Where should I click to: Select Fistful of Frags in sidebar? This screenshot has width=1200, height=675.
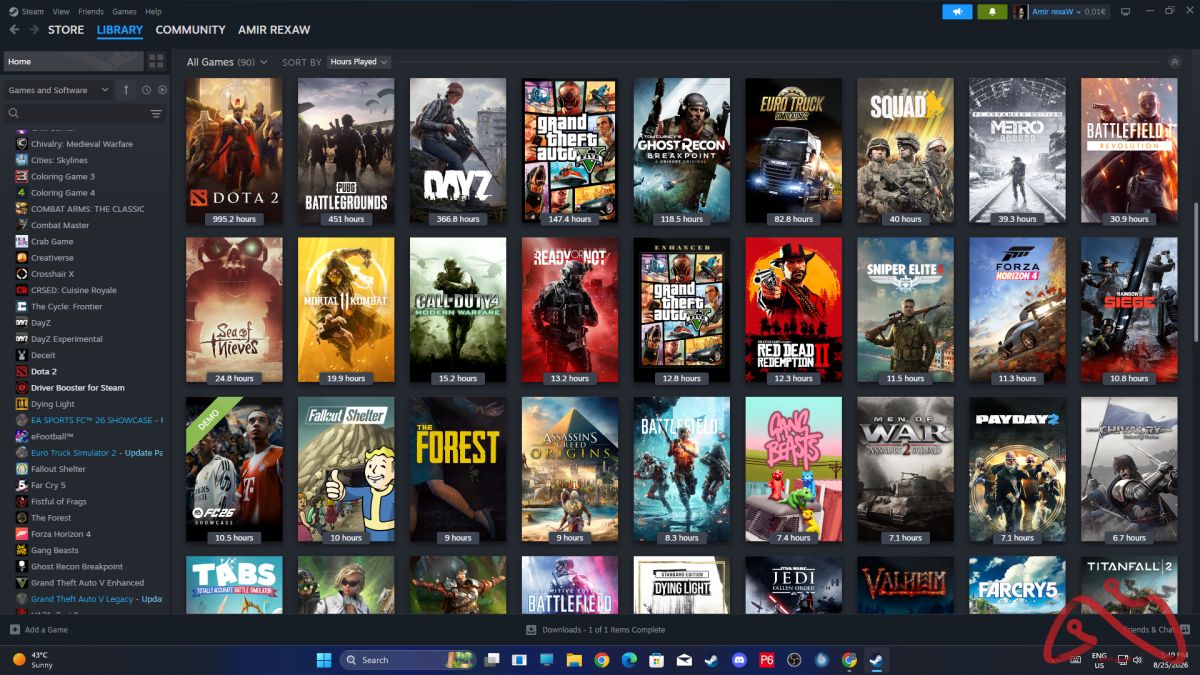[59, 501]
